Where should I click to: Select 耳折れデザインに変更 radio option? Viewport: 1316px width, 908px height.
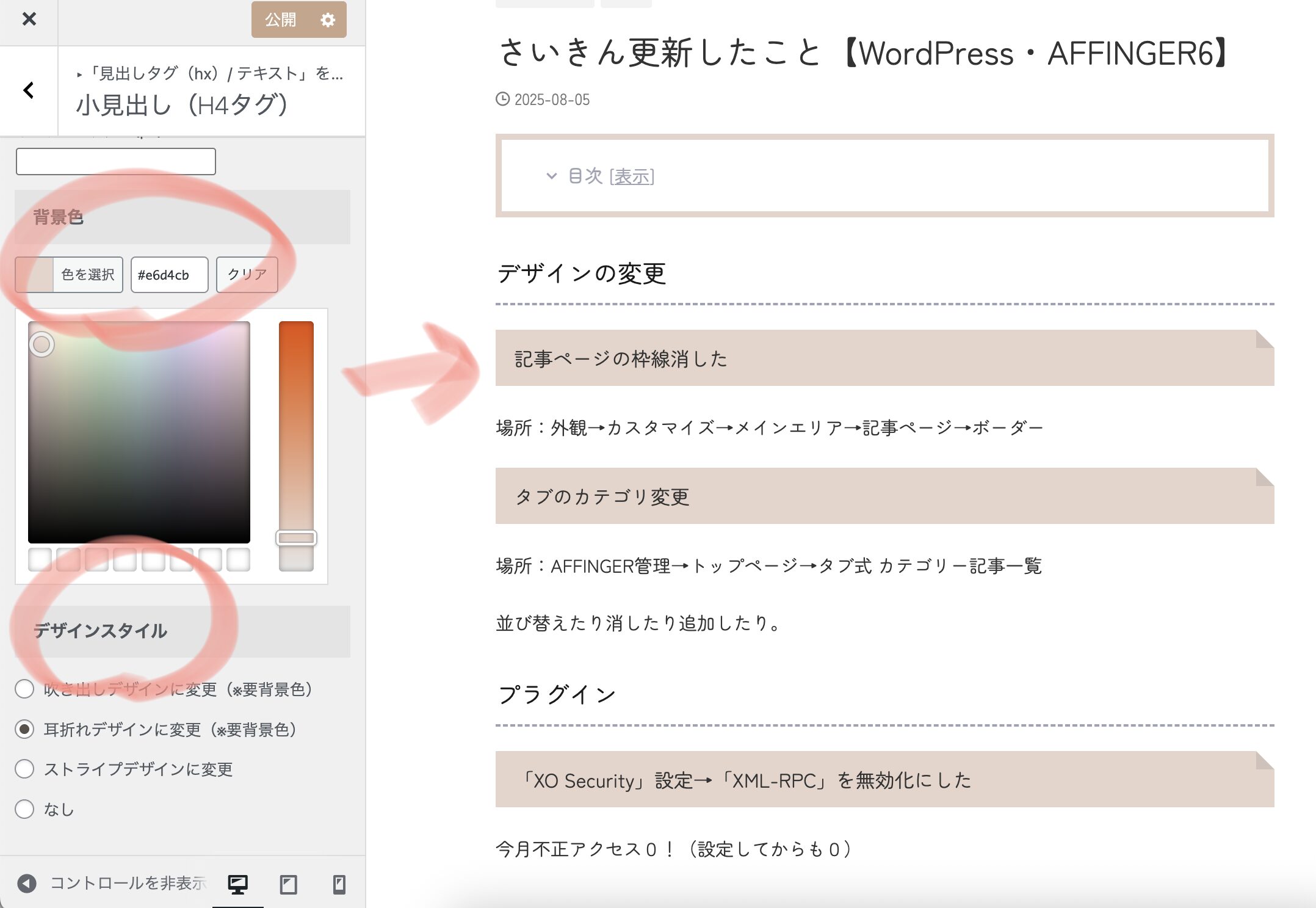pos(24,729)
